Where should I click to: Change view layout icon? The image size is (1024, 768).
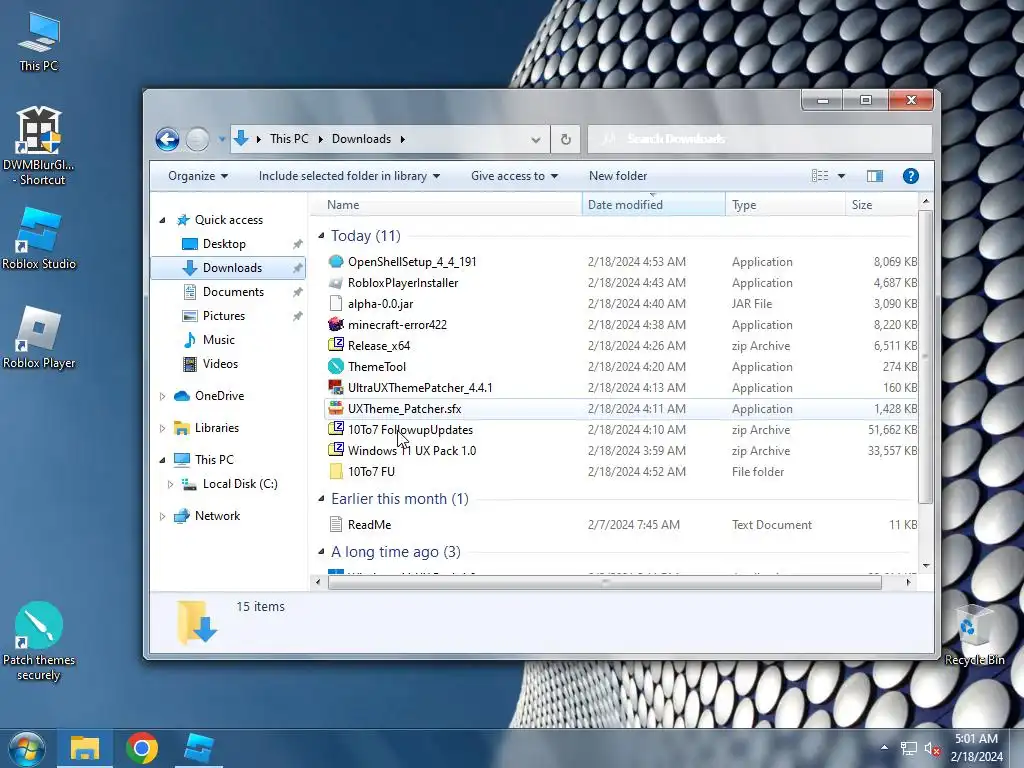(x=820, y=176)
